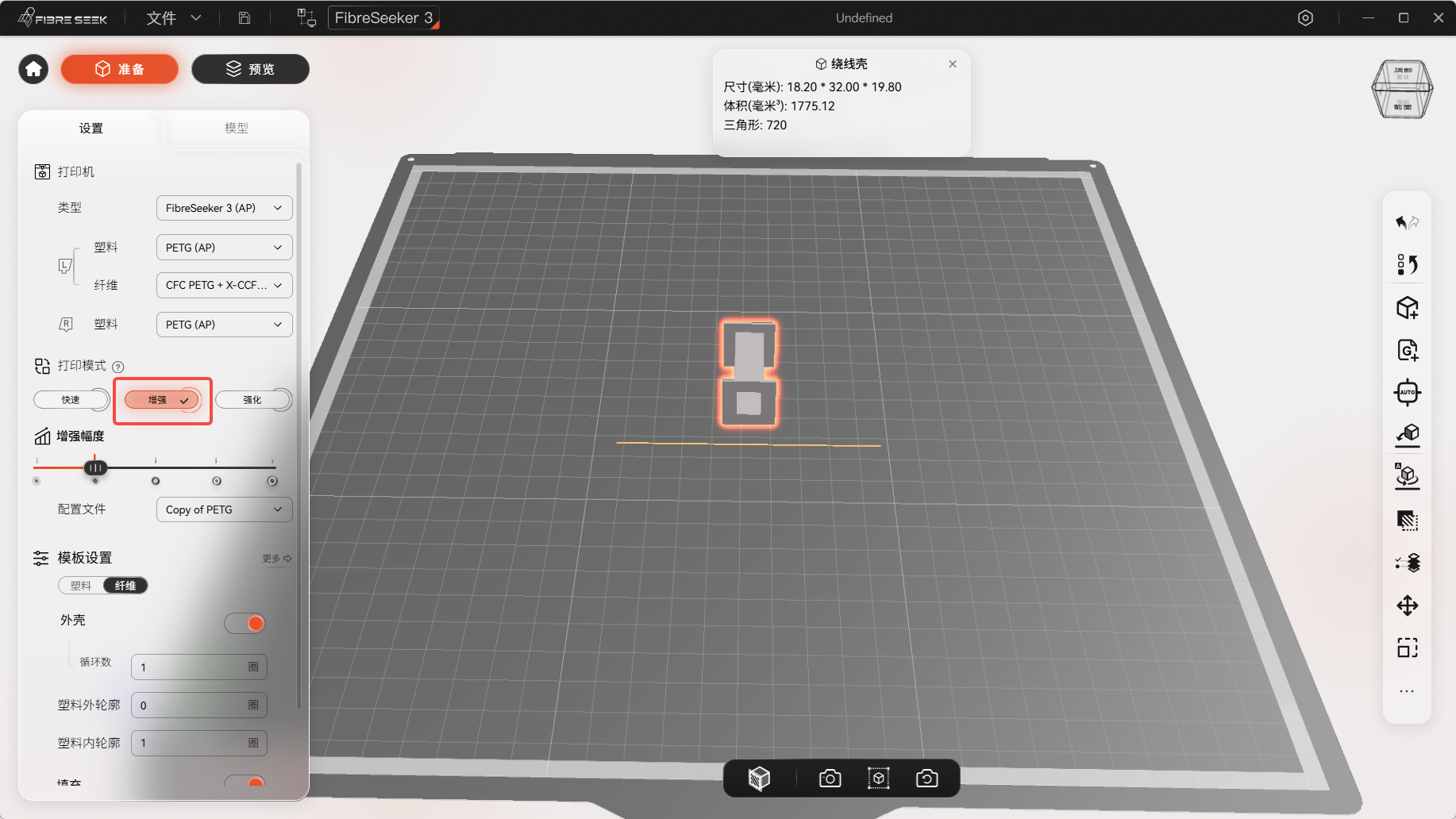Viewport: 1456px width, 819px height.
Task: Open the right extruder PETG (AP) dropdown
Action: click(x=225, y=325)
